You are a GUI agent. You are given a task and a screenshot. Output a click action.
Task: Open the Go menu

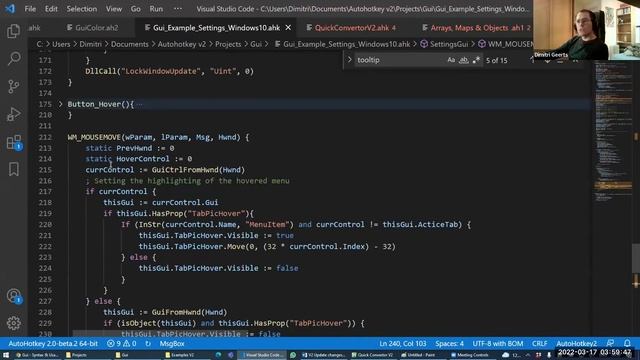click(136, 9)
